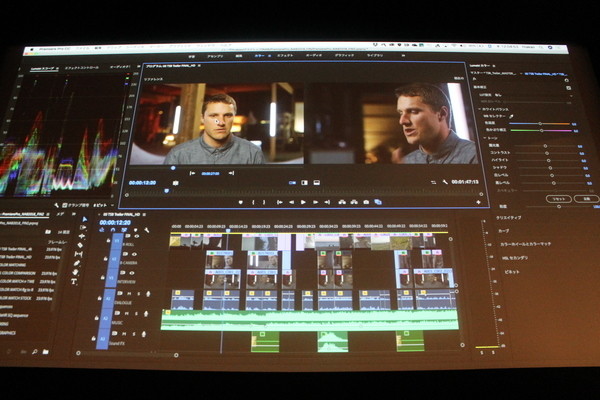Open Lumetri Scopes settings wrench
The width and height of the screenshot is (600, 400).
click(57, 205)
